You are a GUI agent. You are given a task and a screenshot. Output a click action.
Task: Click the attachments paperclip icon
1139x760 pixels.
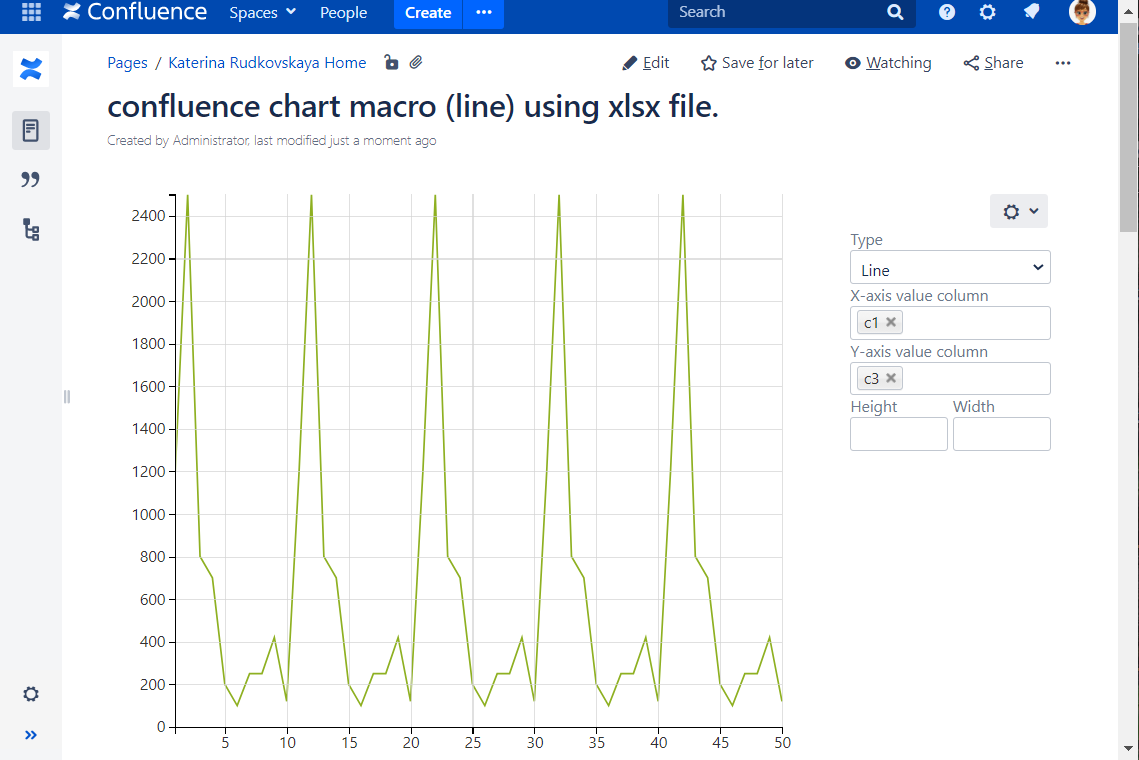pyautogui.click(x=416, y=62)
